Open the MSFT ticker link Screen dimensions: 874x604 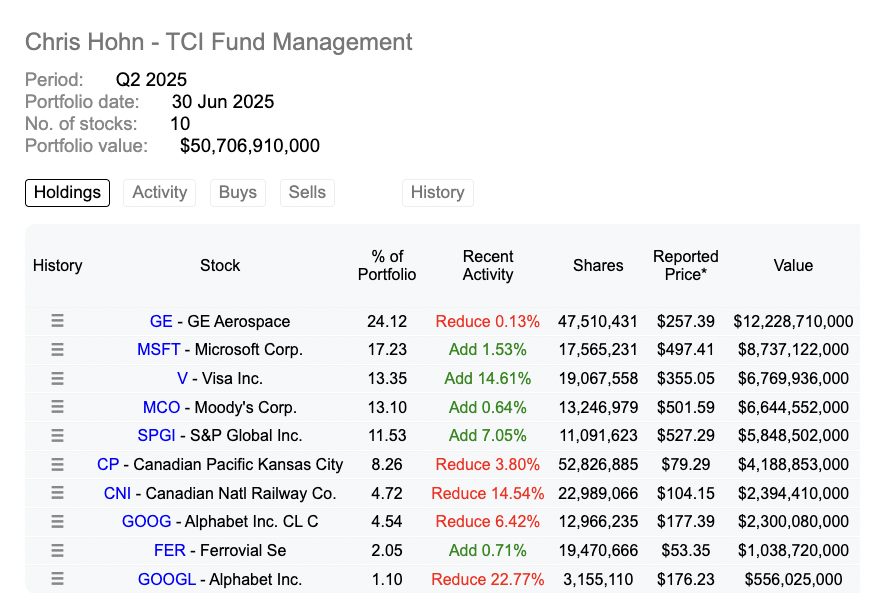[158, 350]
